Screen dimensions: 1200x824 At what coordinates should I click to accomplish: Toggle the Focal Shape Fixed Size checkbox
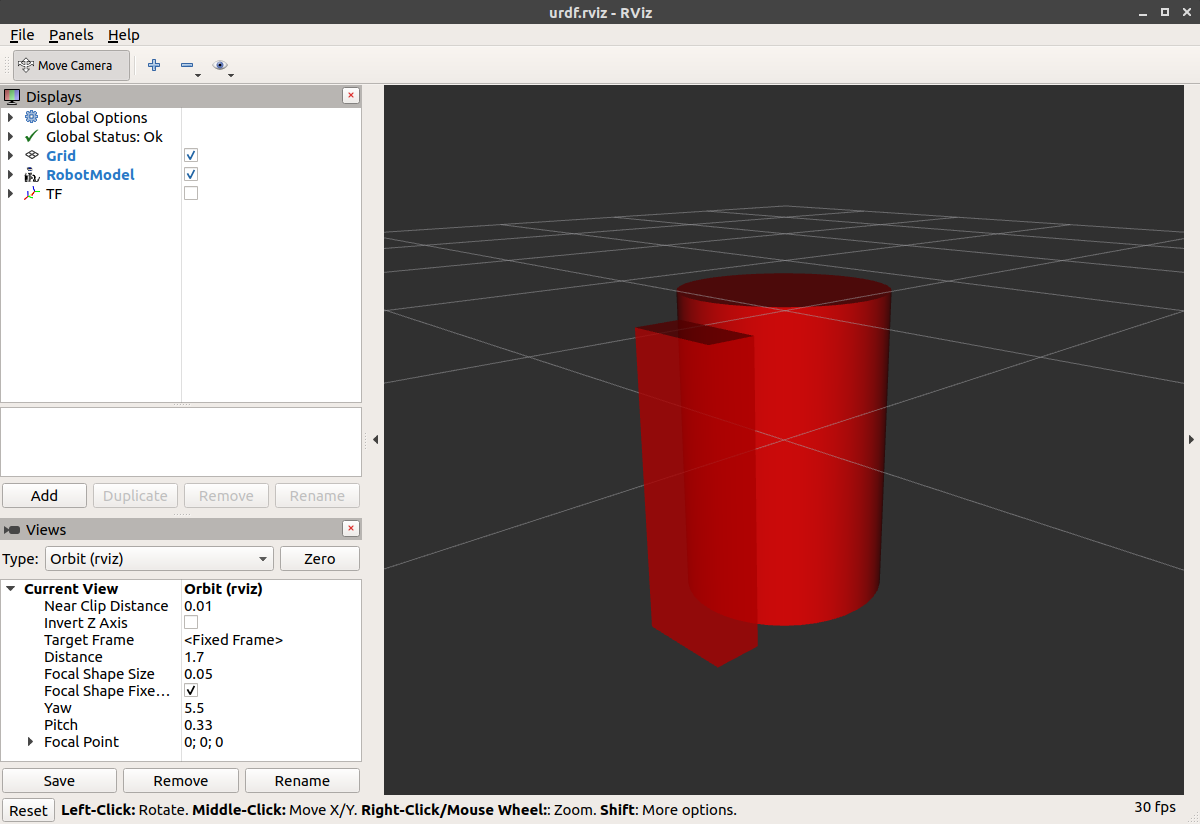191,691
